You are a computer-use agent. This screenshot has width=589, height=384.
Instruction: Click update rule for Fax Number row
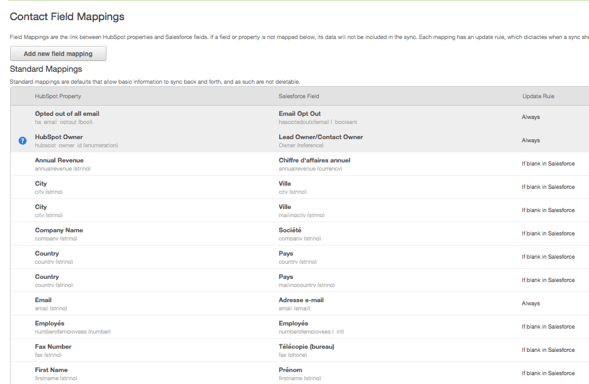click(x=548, y=350)
